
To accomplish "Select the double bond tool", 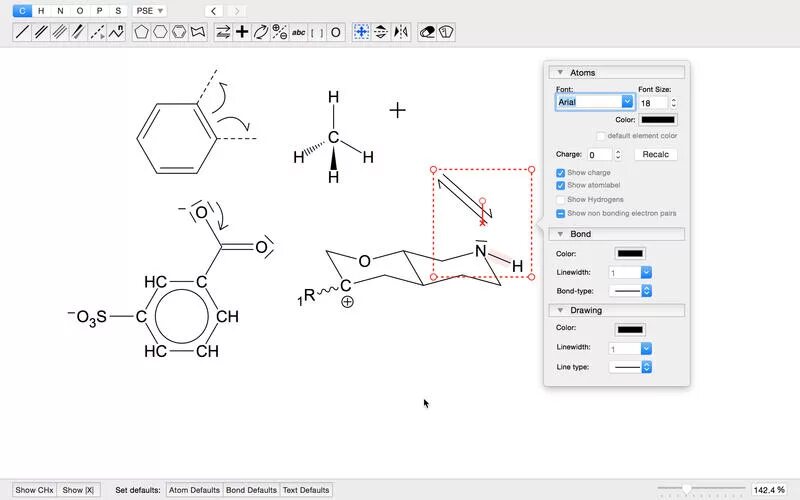I will tap(41, 33).
